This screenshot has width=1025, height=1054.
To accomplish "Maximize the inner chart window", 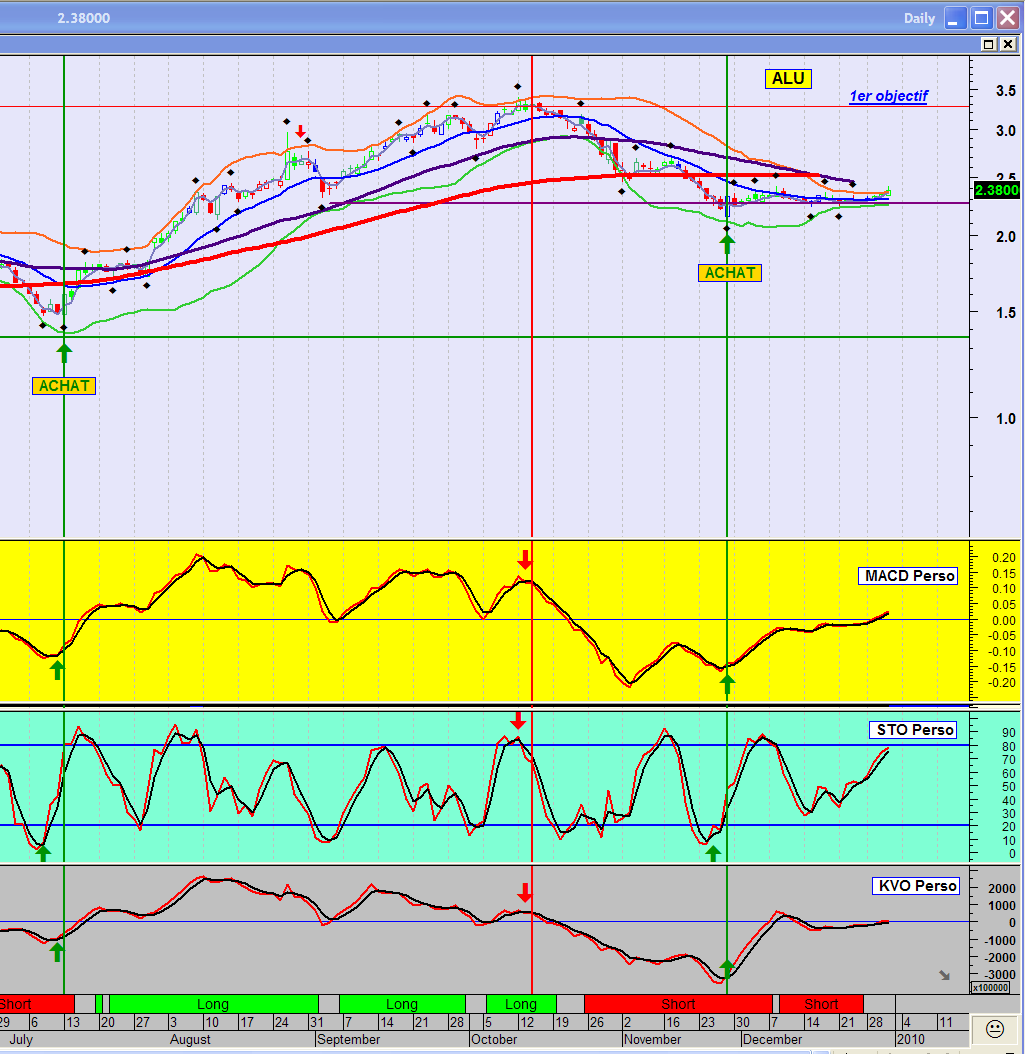I will (988, 44).
